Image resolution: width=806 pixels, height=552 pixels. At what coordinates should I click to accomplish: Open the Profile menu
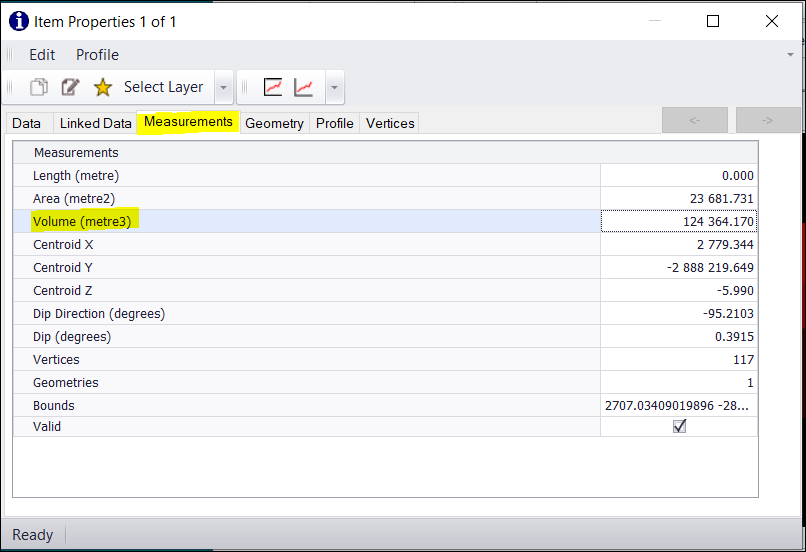coord(97,55)
